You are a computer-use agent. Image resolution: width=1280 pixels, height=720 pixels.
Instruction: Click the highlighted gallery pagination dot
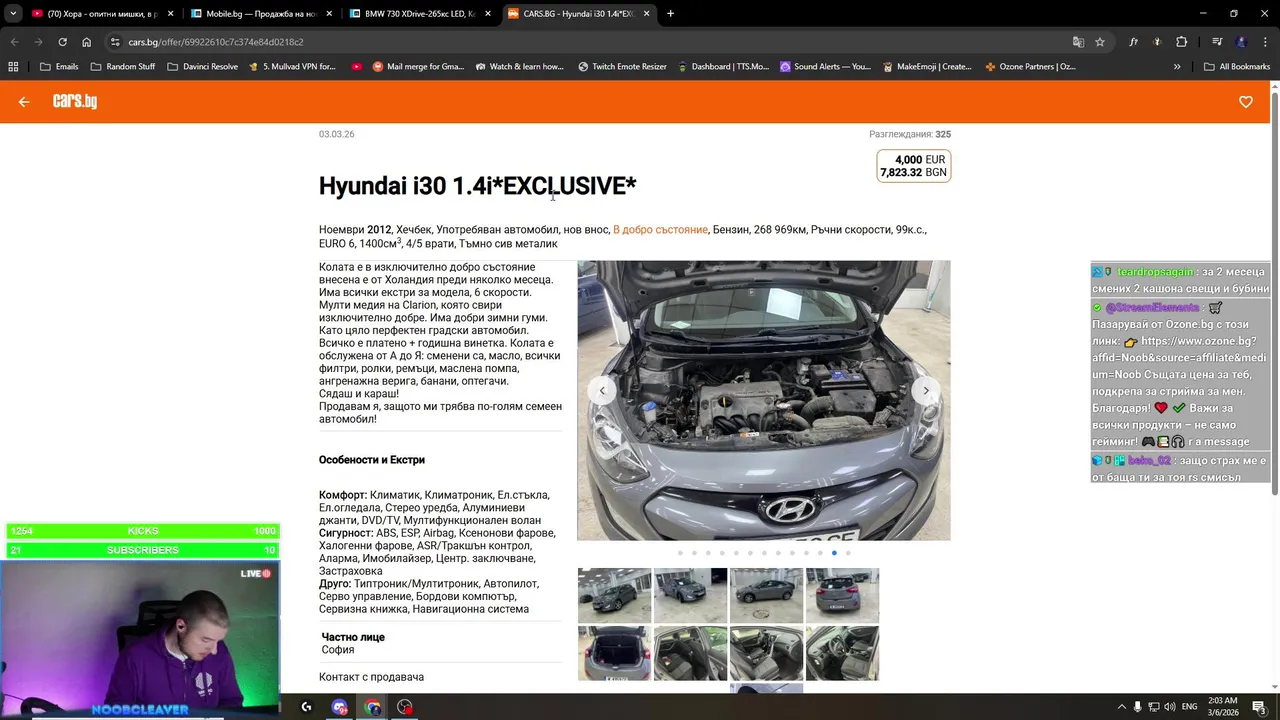pos(834,553)
